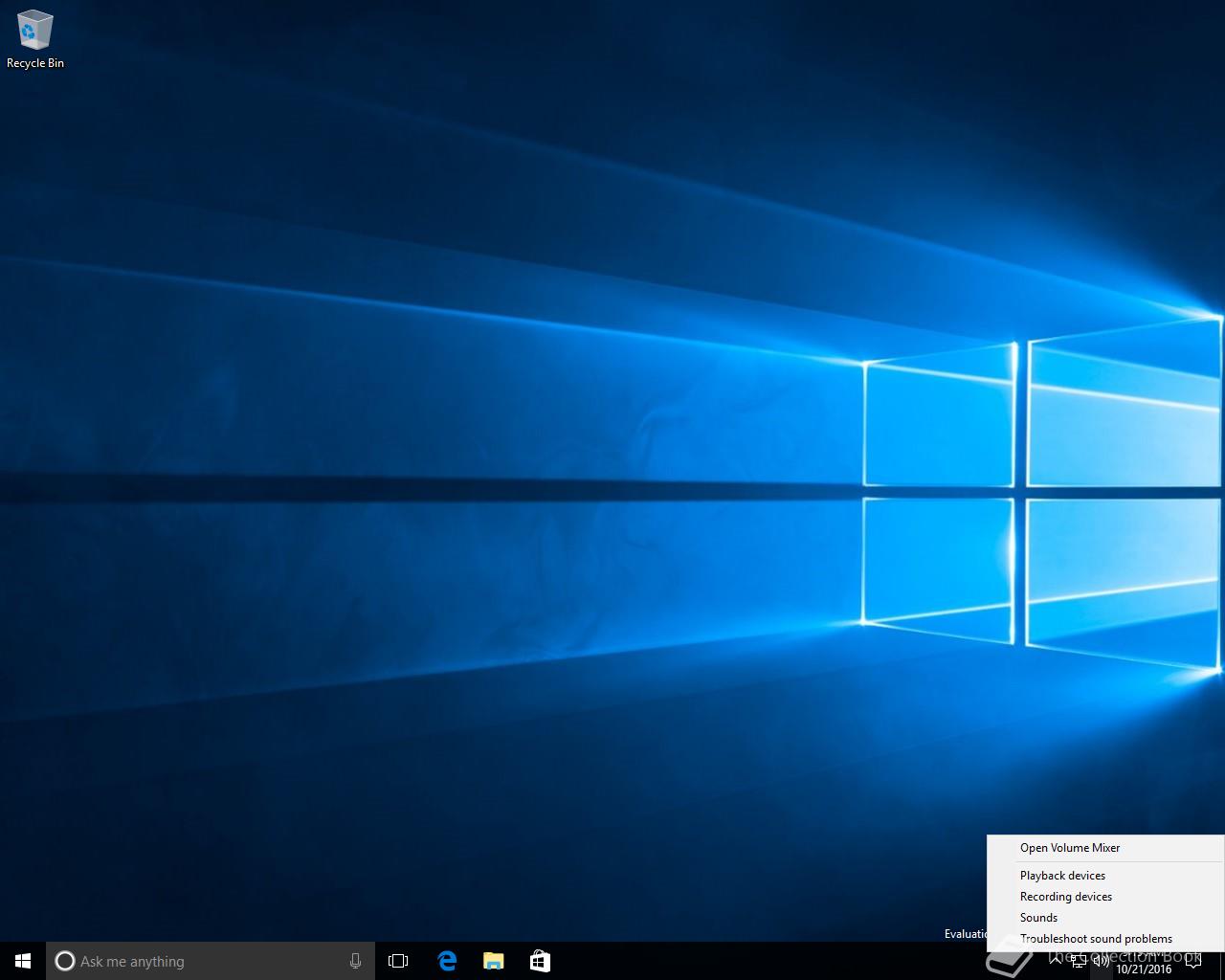This screenshot has height=980, width=1225.
Task: Select Recording devices menu entry
Action: 1065,897
